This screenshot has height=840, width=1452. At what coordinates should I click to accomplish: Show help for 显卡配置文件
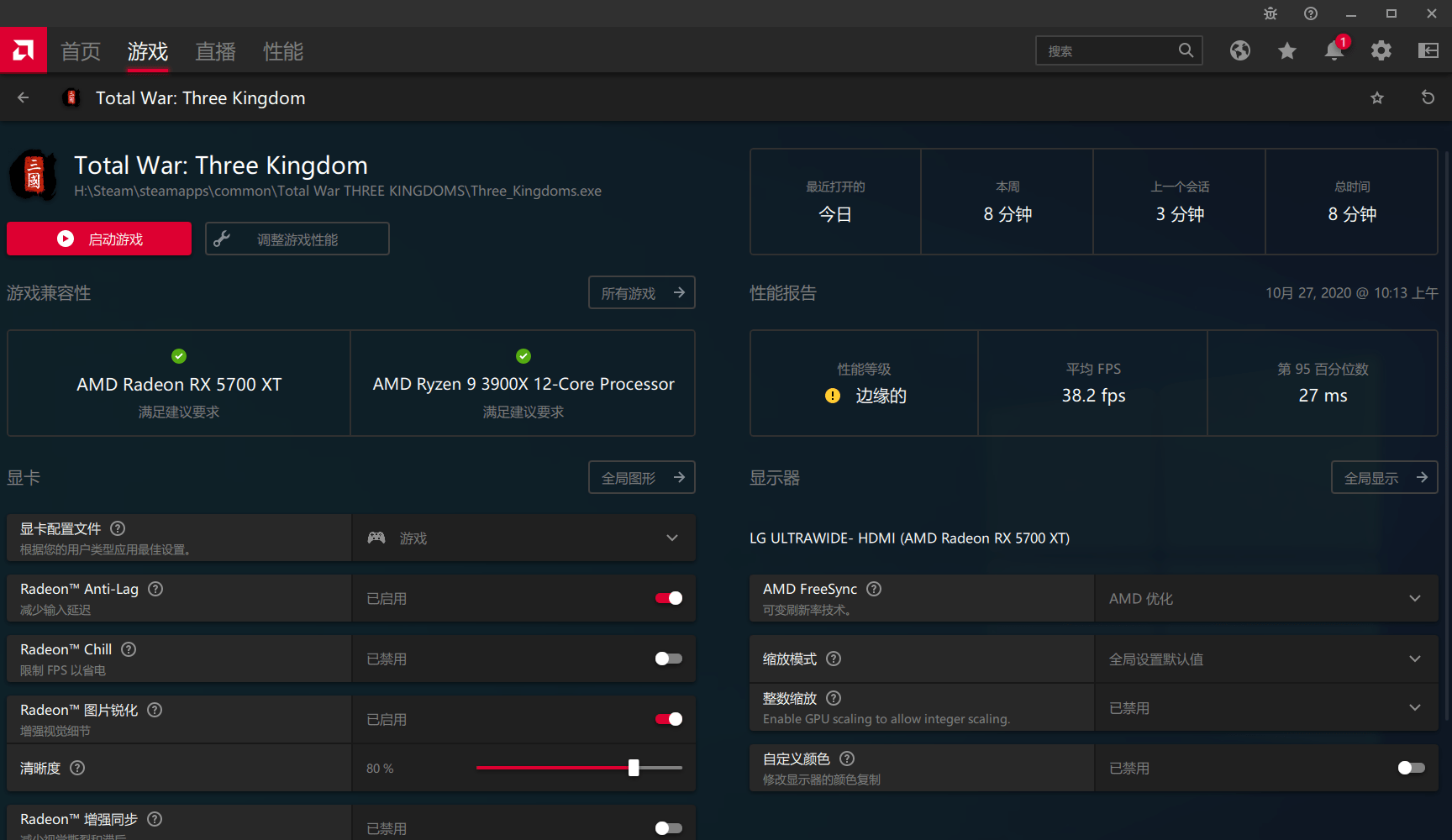[x=118, y=528]
